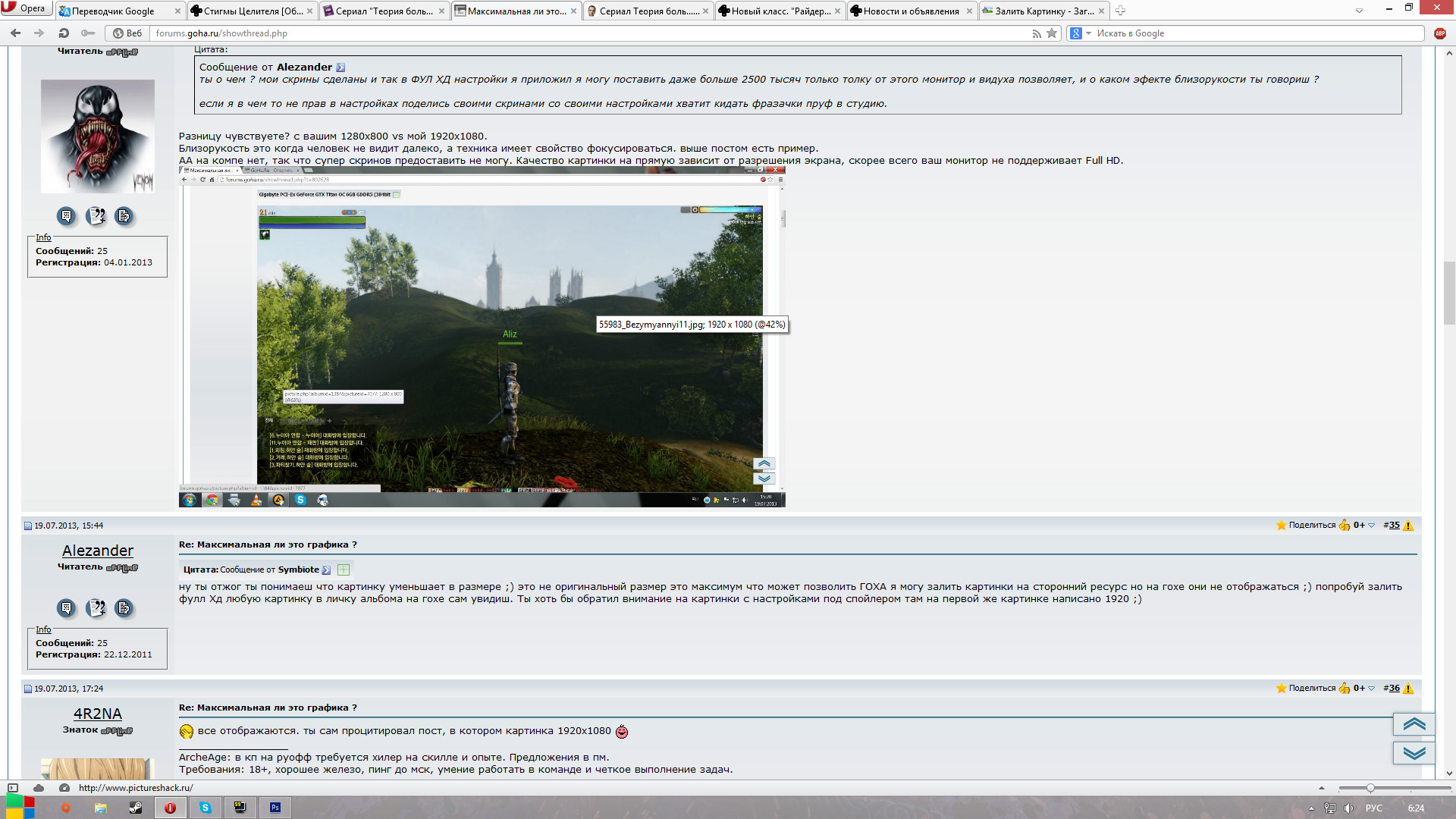Open embedded game screenshot thumbnail

tap(482, 337)
